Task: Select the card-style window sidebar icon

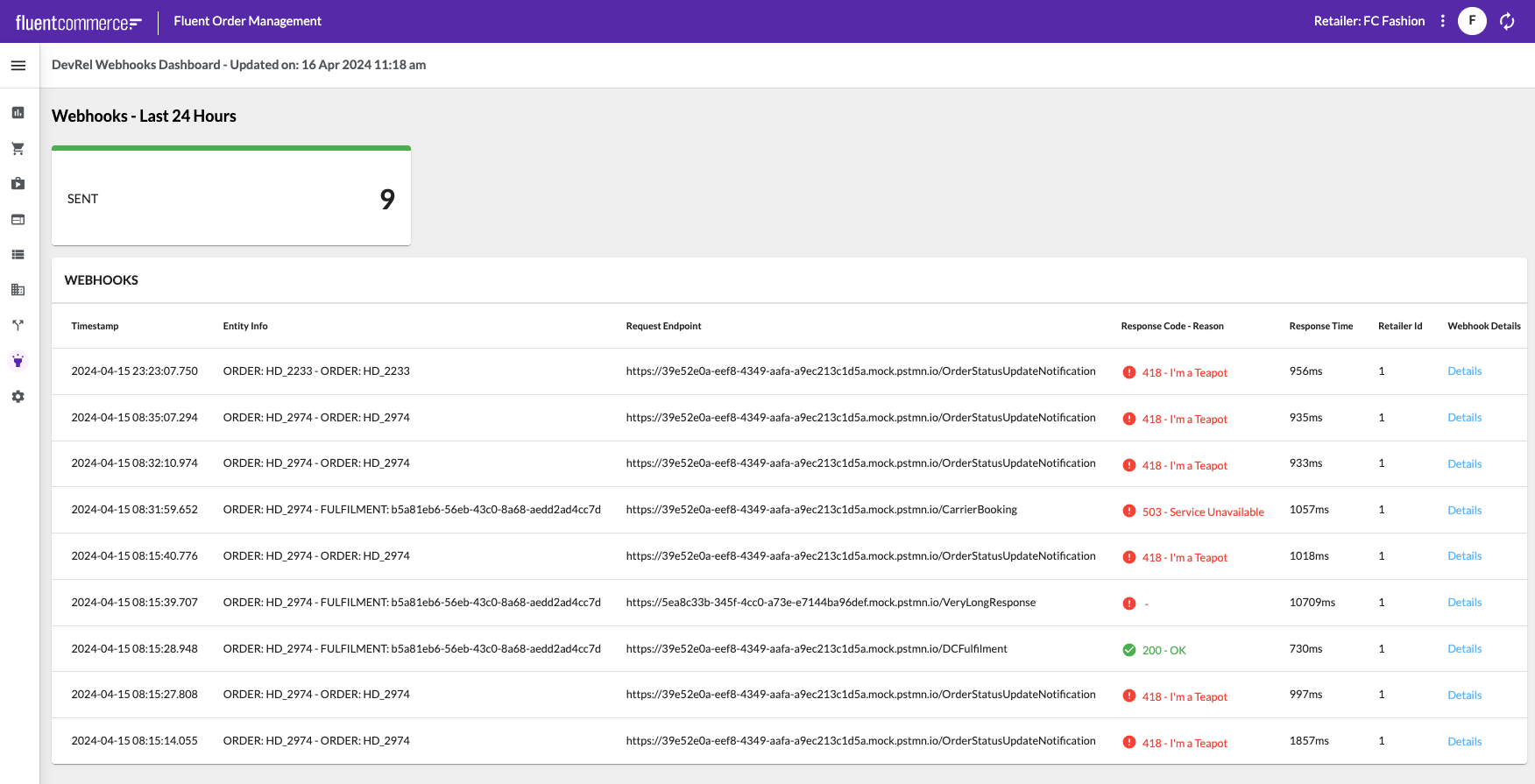Action: [x=18, y=220]
